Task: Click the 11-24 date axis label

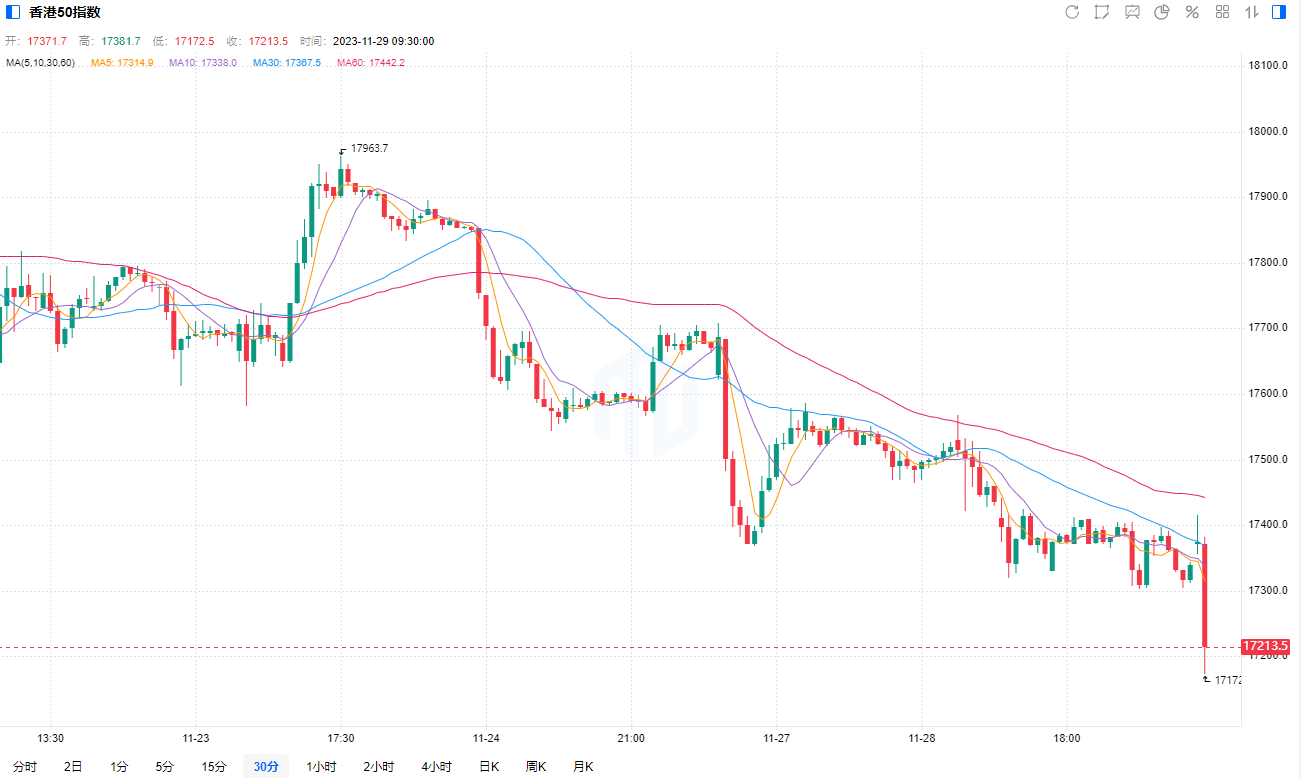Action: [x=486, y=738]
